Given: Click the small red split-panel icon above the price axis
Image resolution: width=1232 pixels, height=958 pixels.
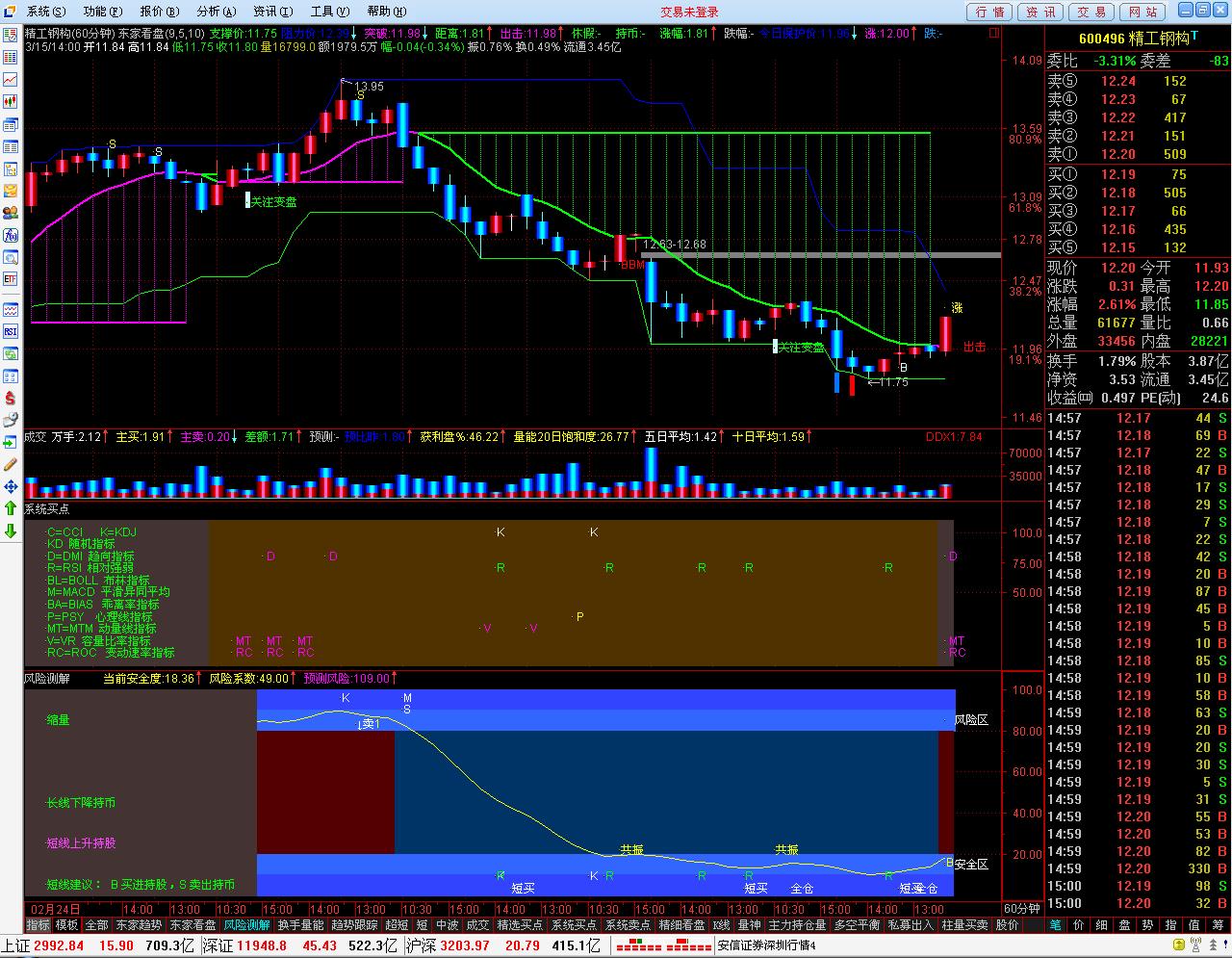Looking at the screenshot, I should tap(994, 33).
